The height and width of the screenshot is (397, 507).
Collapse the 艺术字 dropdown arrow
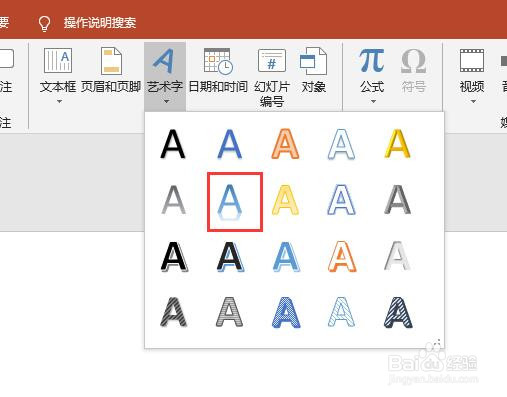(x=166, y=101)
